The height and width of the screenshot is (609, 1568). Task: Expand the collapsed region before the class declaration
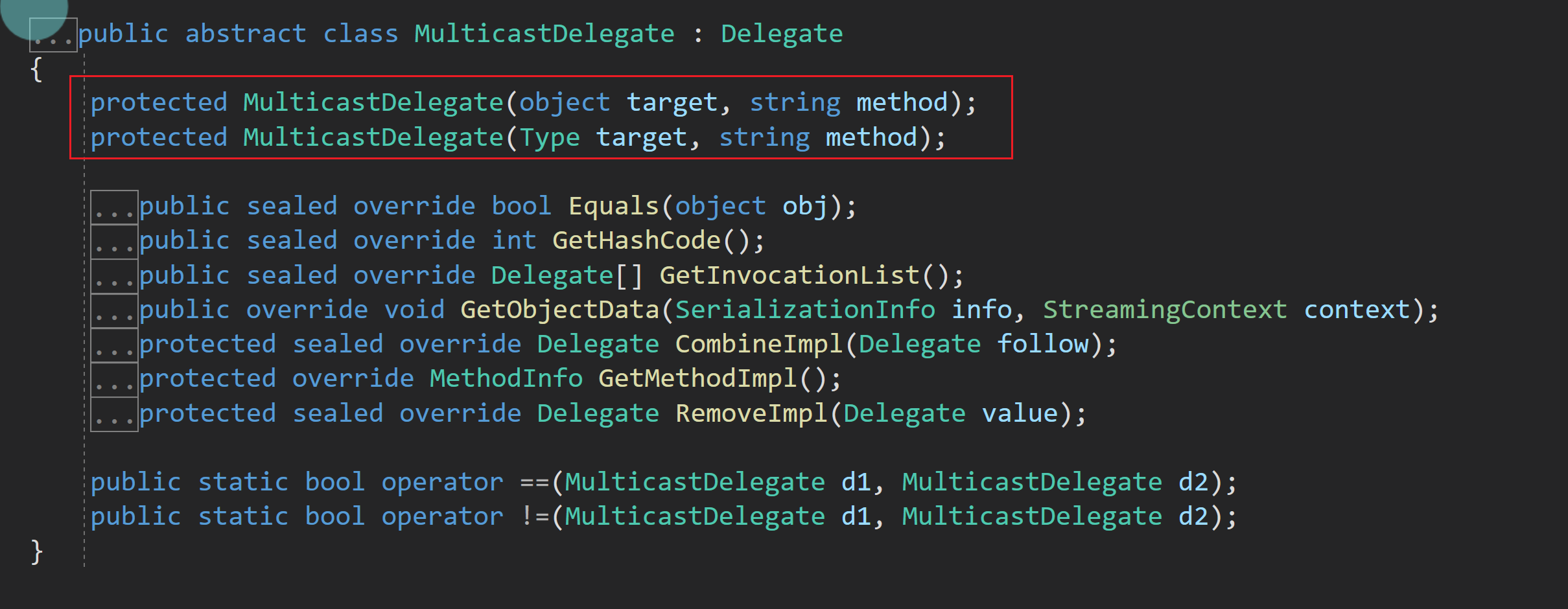53,36
